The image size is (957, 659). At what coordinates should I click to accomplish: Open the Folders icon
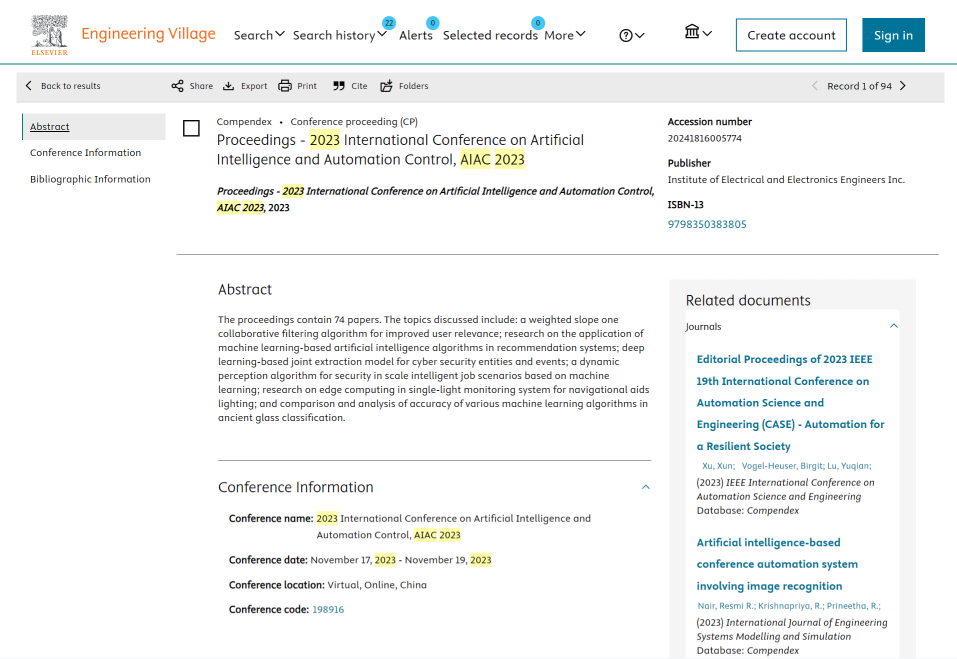pos(387,86)
